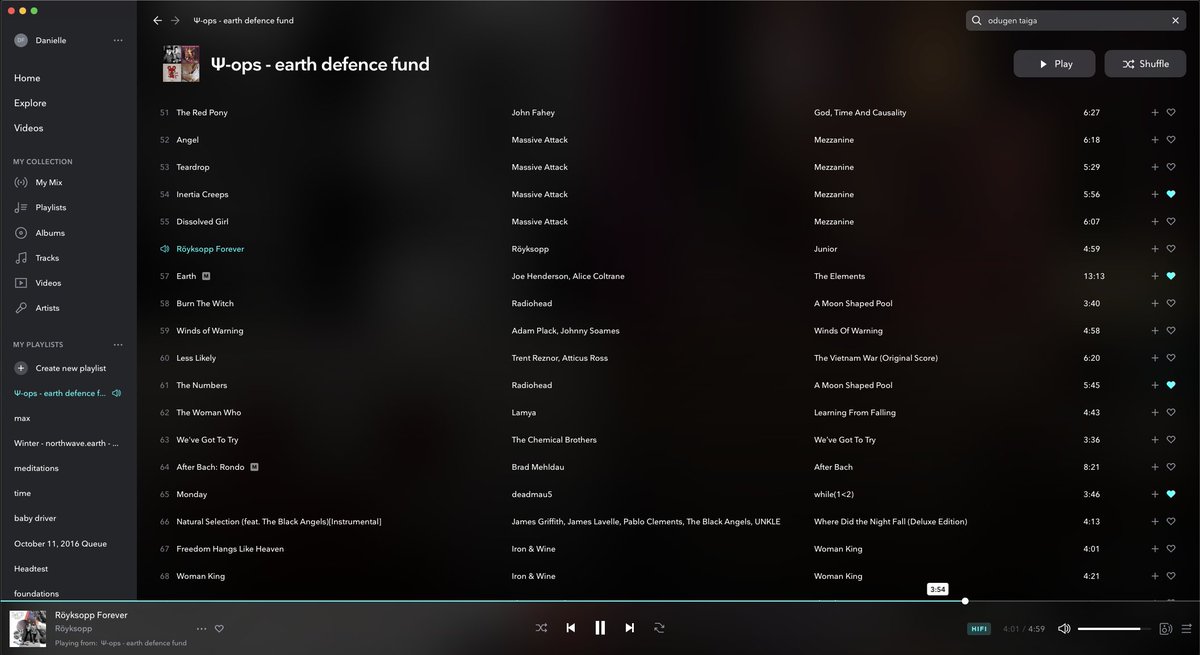Open Danielle's profile options menu
The height and width of the screenshot is (655, 1200).
click(x=118, y=40)
